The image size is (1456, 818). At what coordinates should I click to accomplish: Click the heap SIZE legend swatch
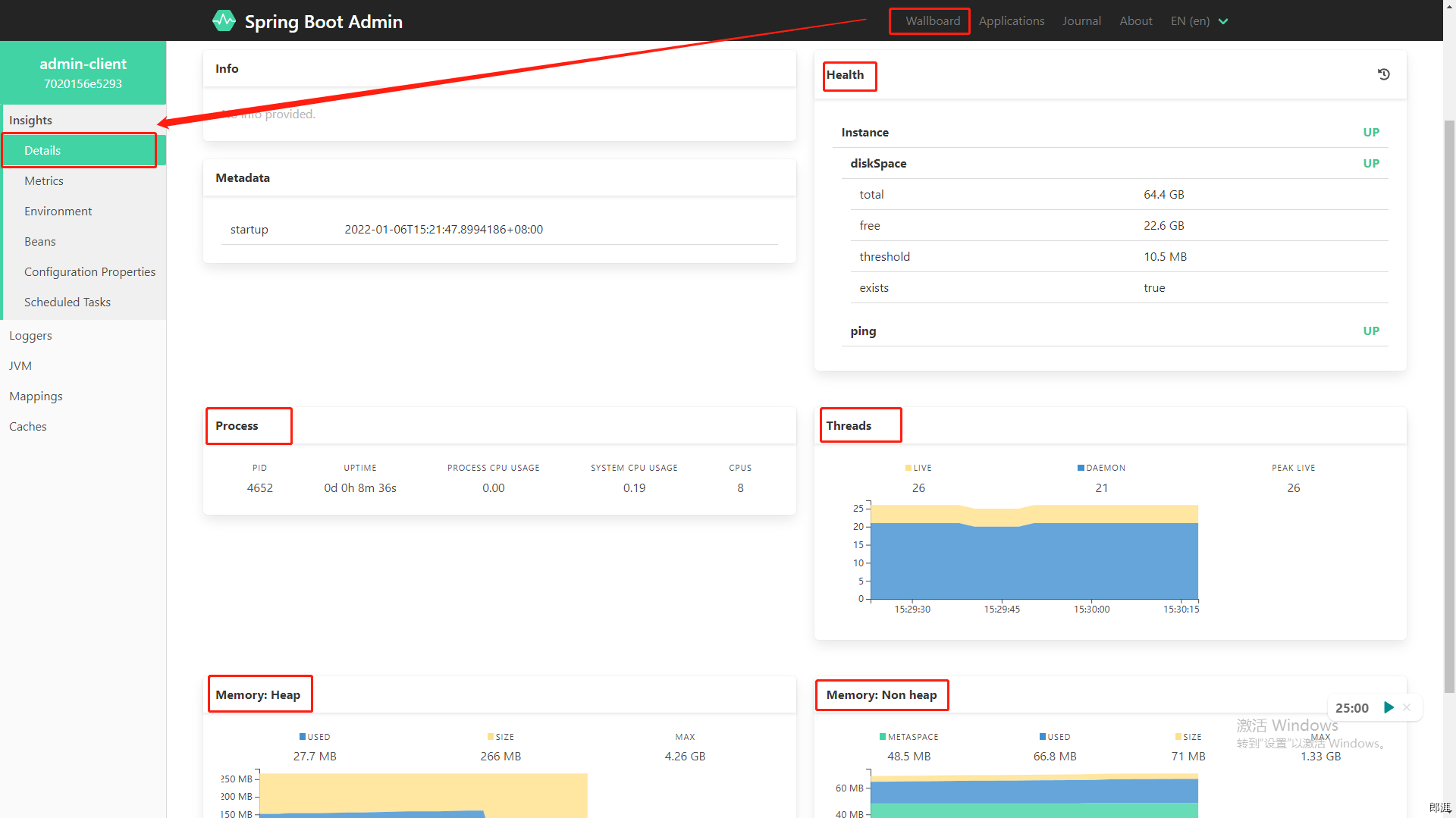tap(491, 737)
